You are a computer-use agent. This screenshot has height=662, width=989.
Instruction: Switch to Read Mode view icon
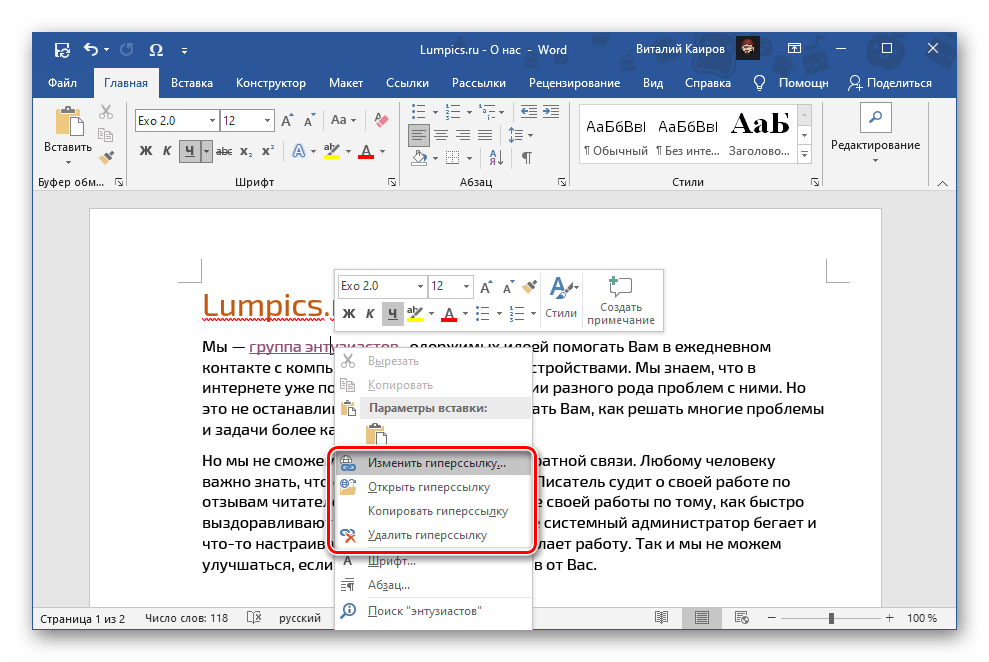(661, 618)
